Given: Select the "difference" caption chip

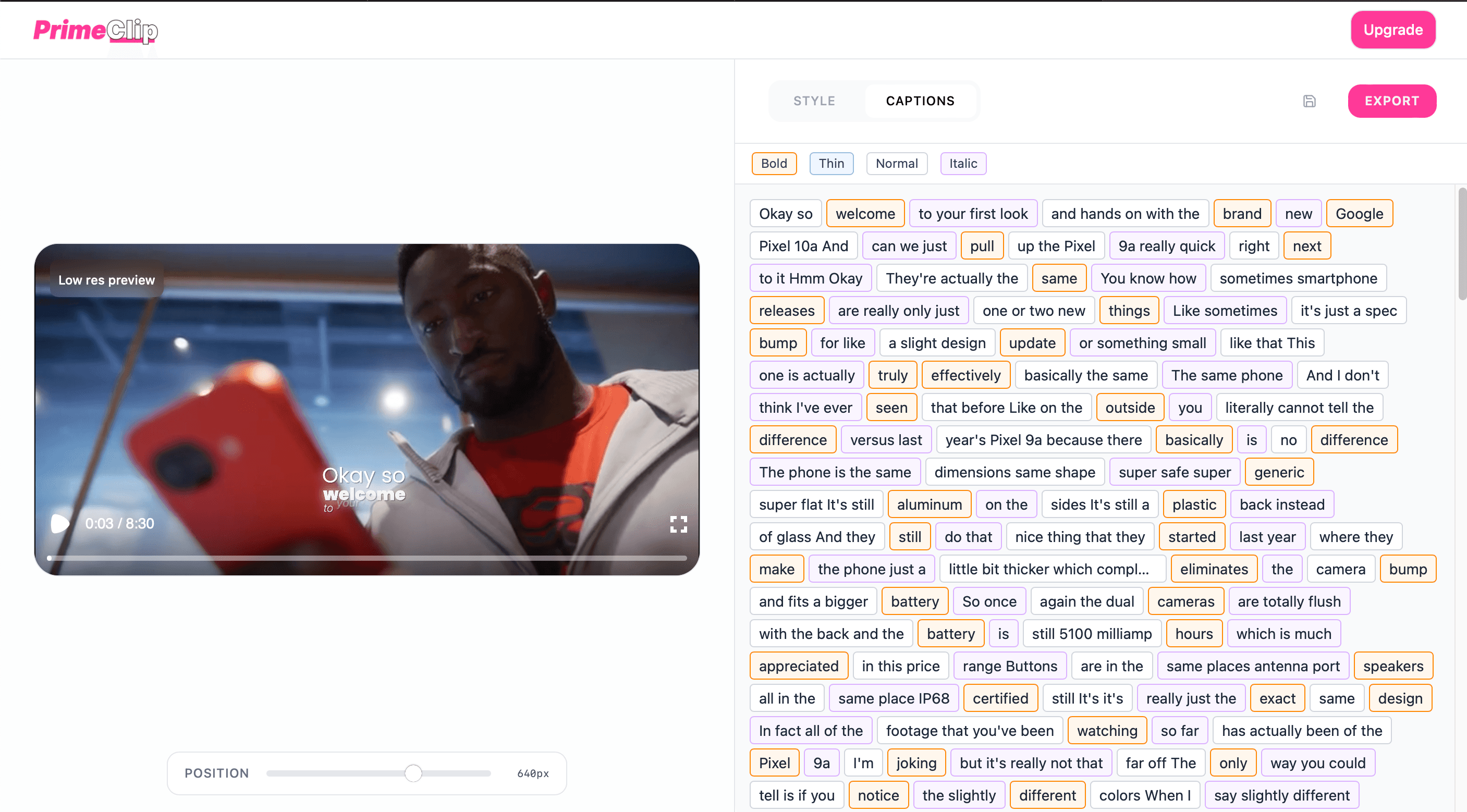Looking at the screenshot, I should [793, 439].
